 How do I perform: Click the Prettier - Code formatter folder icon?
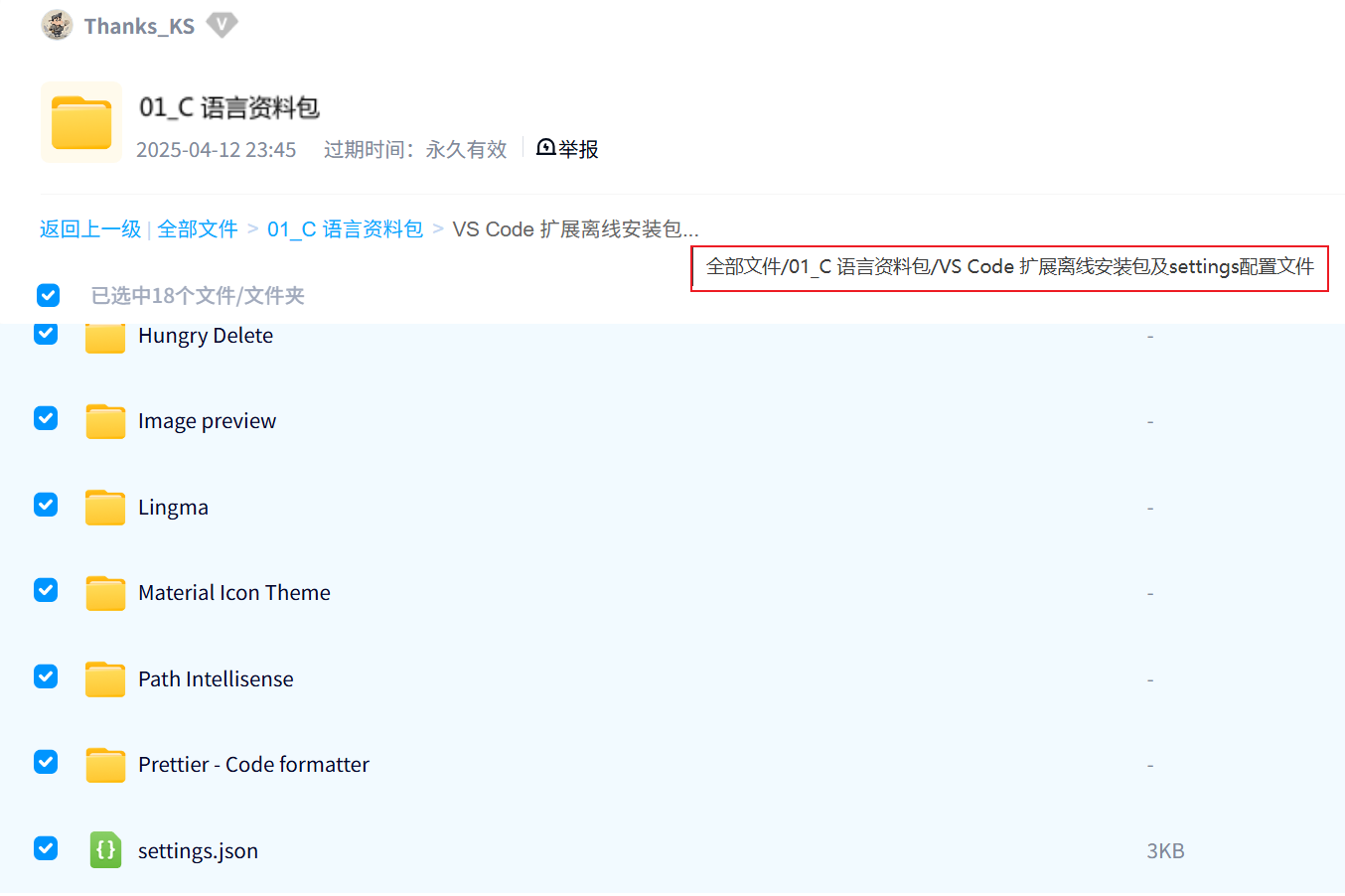pos(105,764)
